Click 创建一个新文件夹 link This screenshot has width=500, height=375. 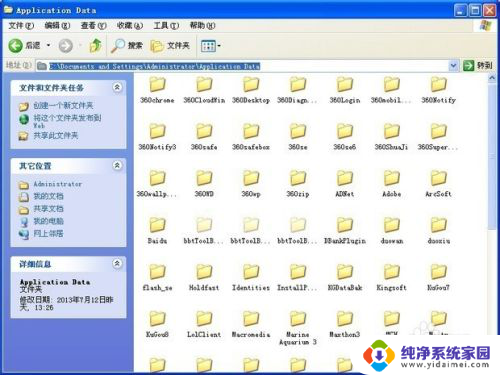pos(63,106)
